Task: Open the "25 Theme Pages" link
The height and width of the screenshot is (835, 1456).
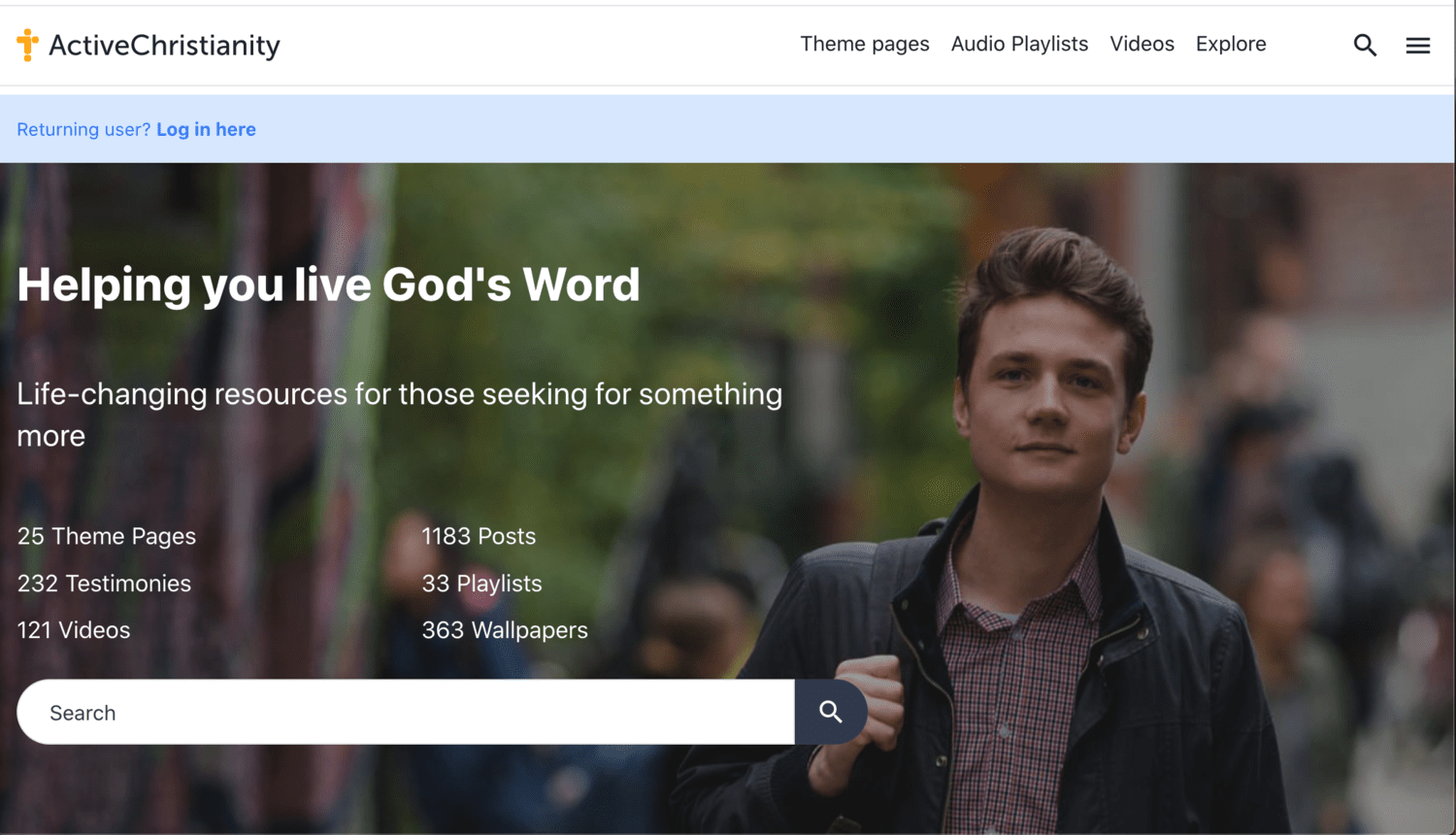Action: [107, 536]
